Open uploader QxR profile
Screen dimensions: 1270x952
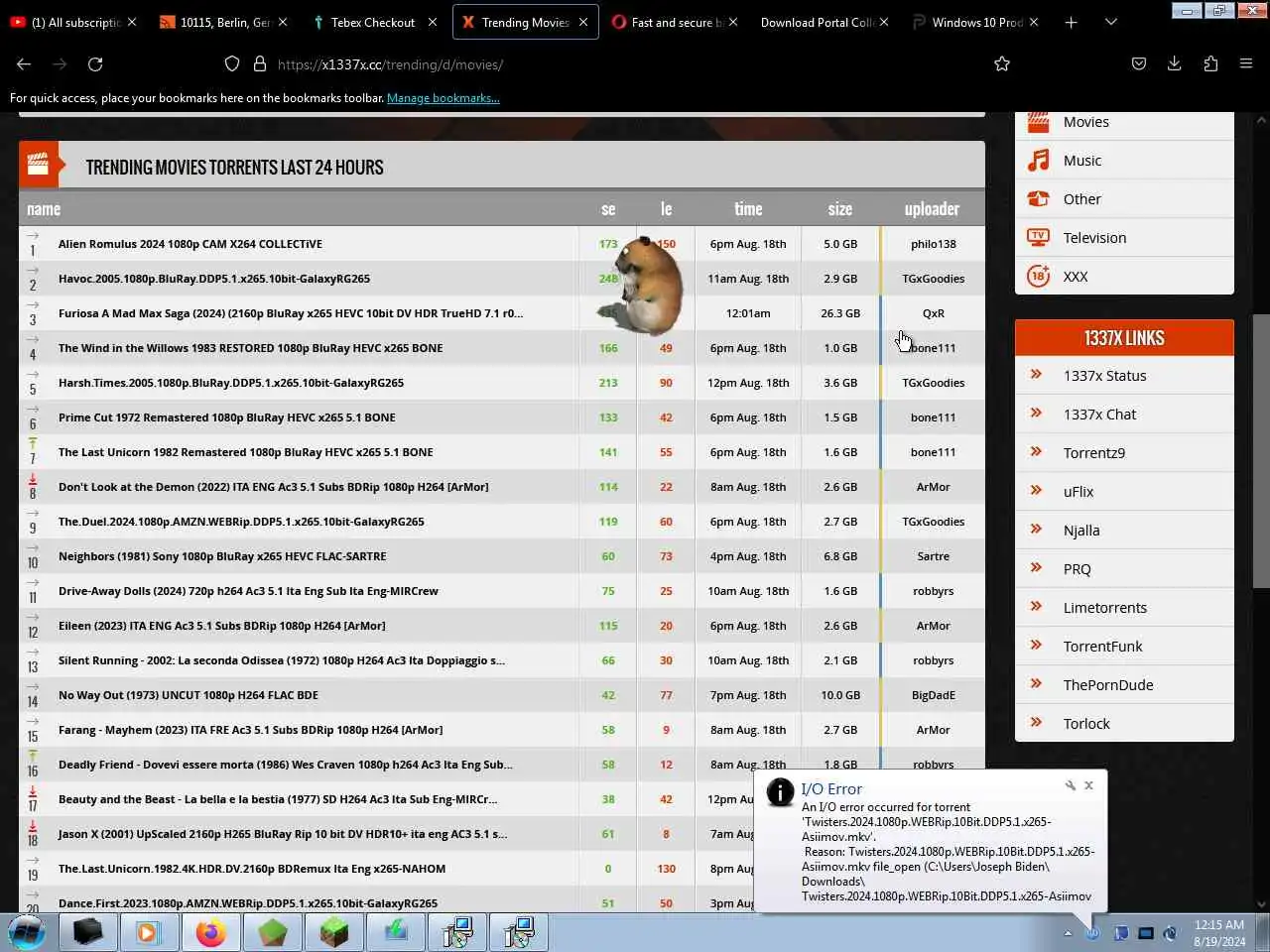point(933,313)
